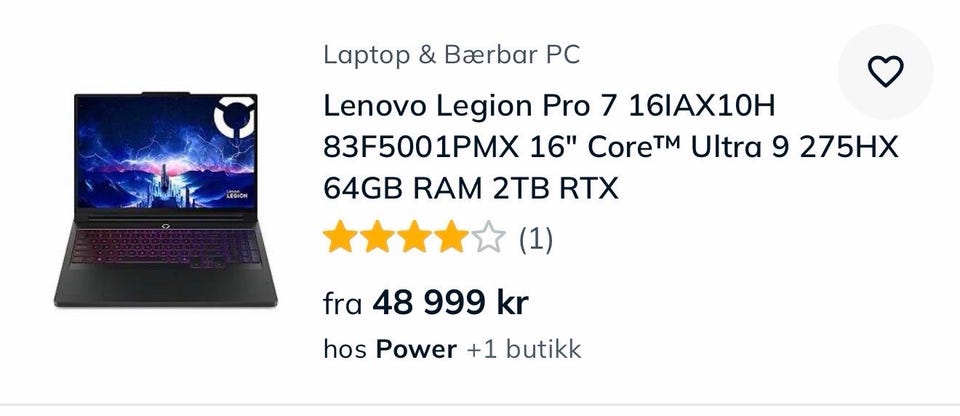
Task: Click the second gold rating star
Action: (377, 237)
